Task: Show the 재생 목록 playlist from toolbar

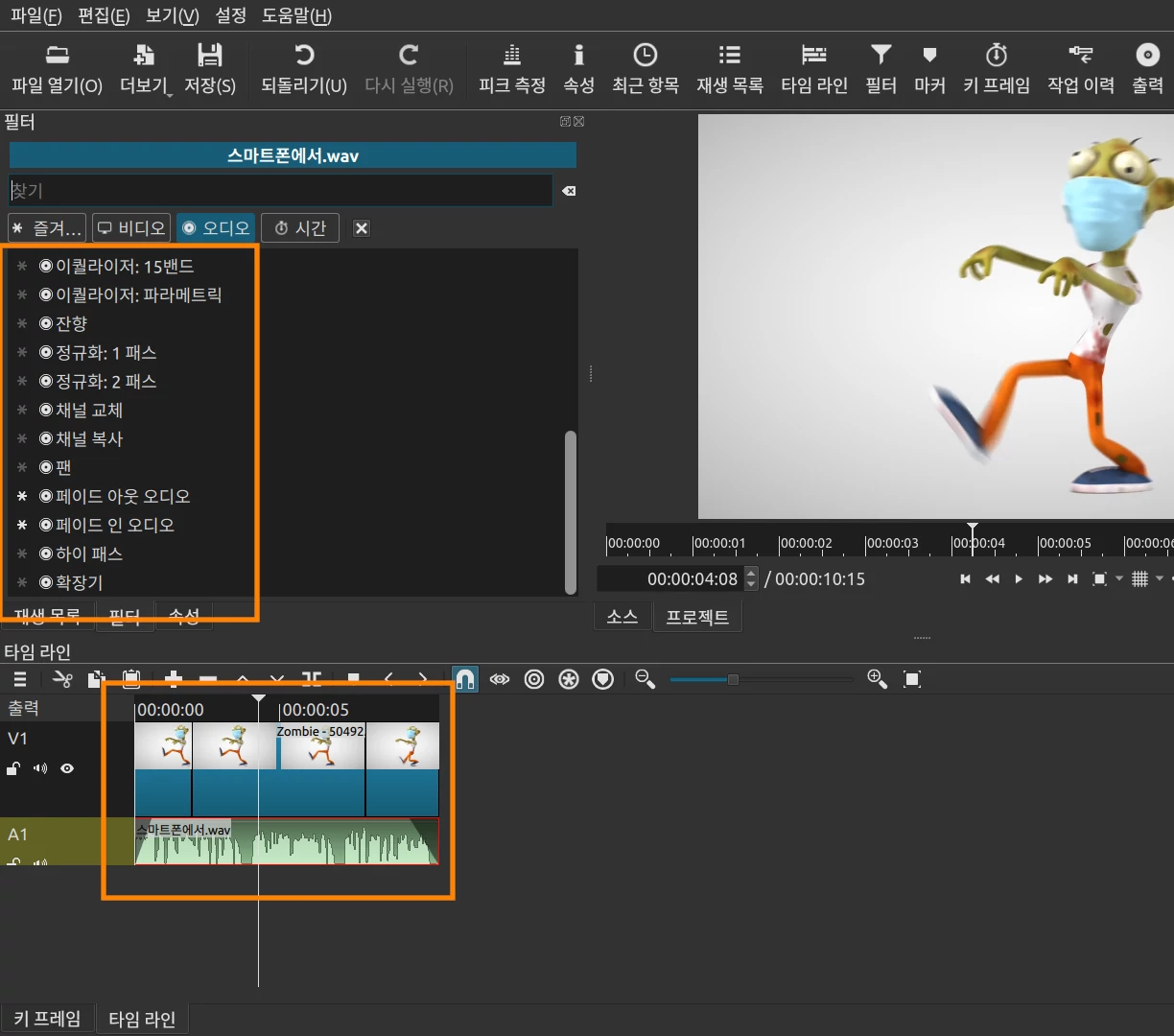Action: click(x=730, y=68)
